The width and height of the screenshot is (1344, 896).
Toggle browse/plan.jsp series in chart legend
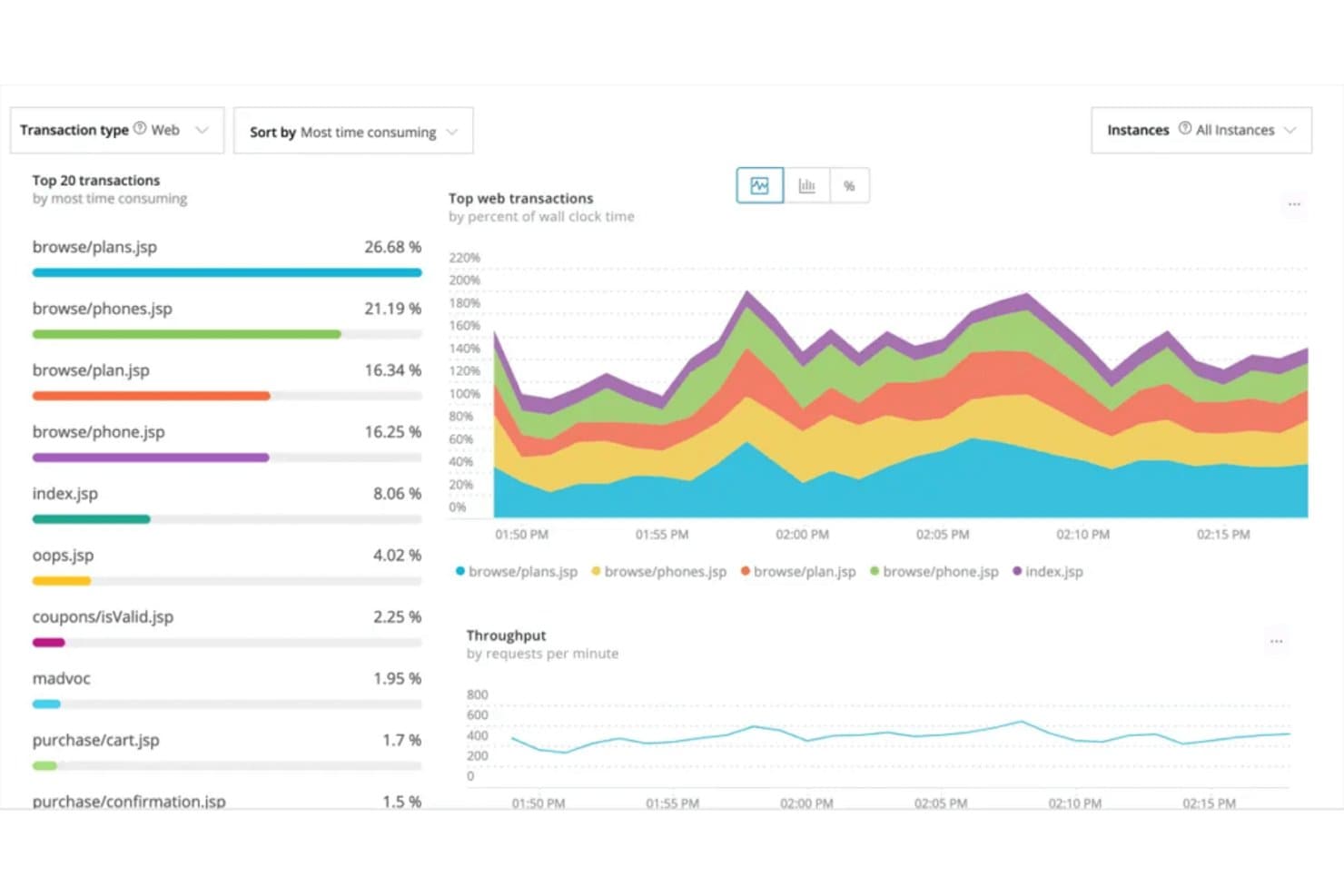tap(798, 572)
